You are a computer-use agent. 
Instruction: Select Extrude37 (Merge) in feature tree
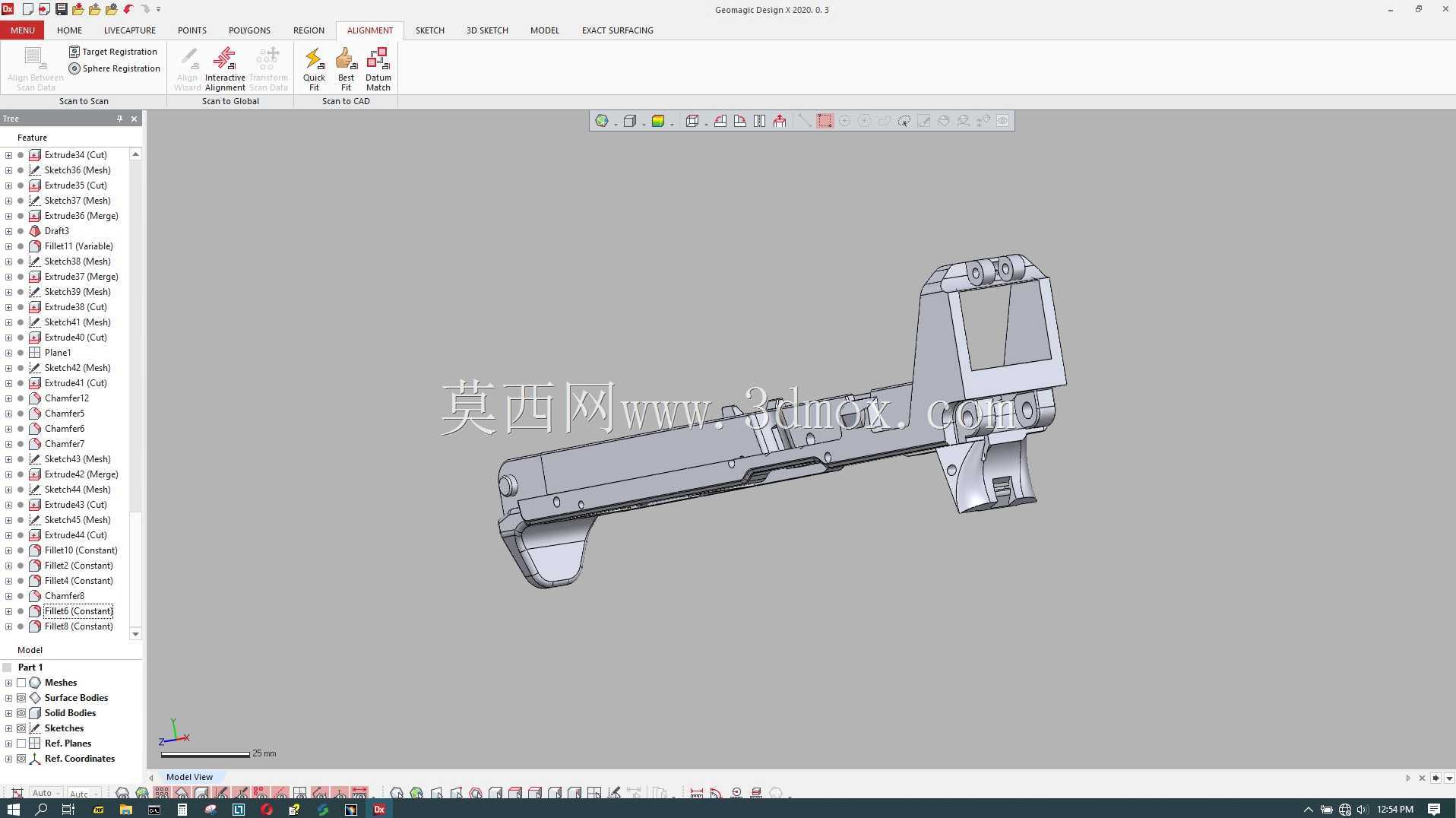pyautogui.click(x=81, y=277)
